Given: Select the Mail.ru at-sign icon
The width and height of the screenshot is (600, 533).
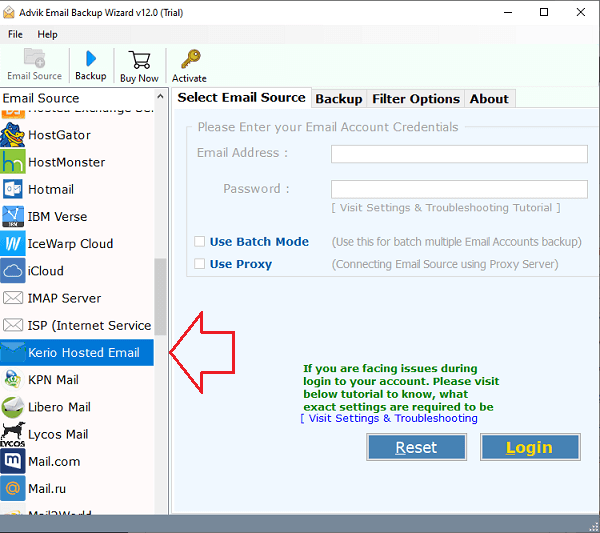Looking at the screenshot, I should click(13, 488).
